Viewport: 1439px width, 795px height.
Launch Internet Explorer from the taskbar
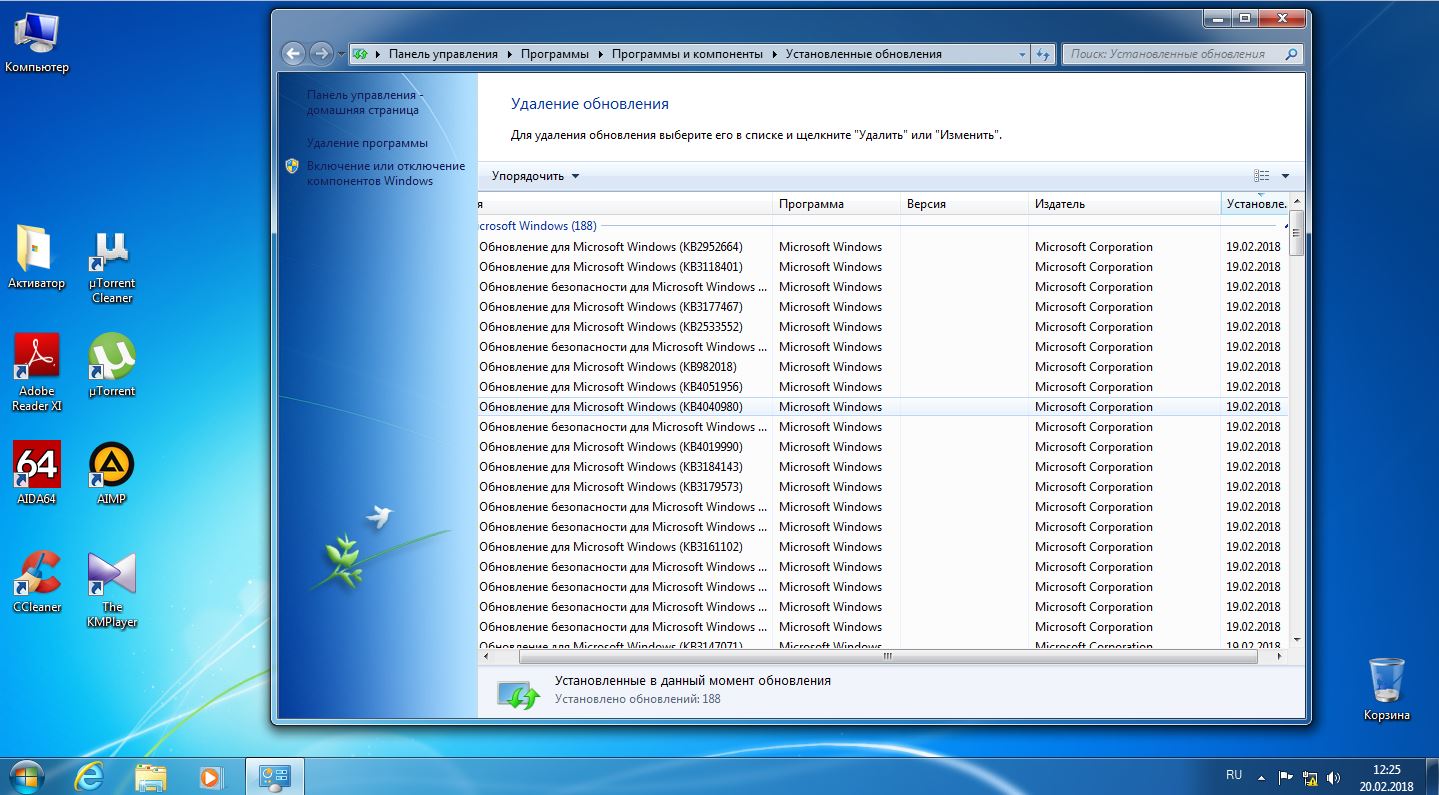(x=89, y=777)
